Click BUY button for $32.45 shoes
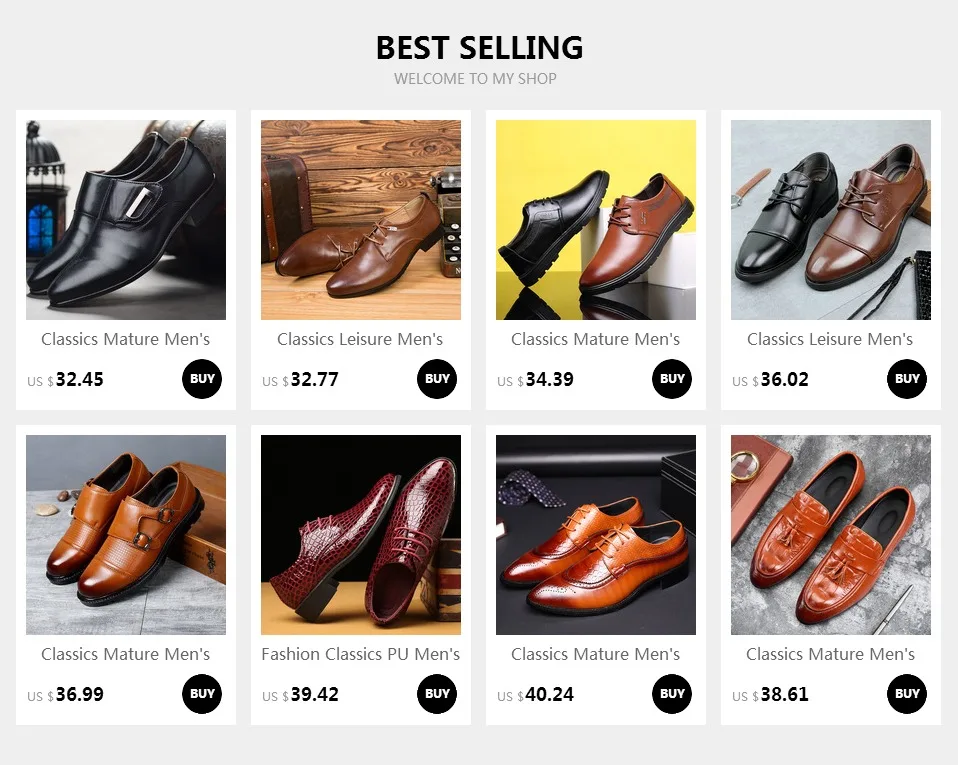 click(202, 379)
